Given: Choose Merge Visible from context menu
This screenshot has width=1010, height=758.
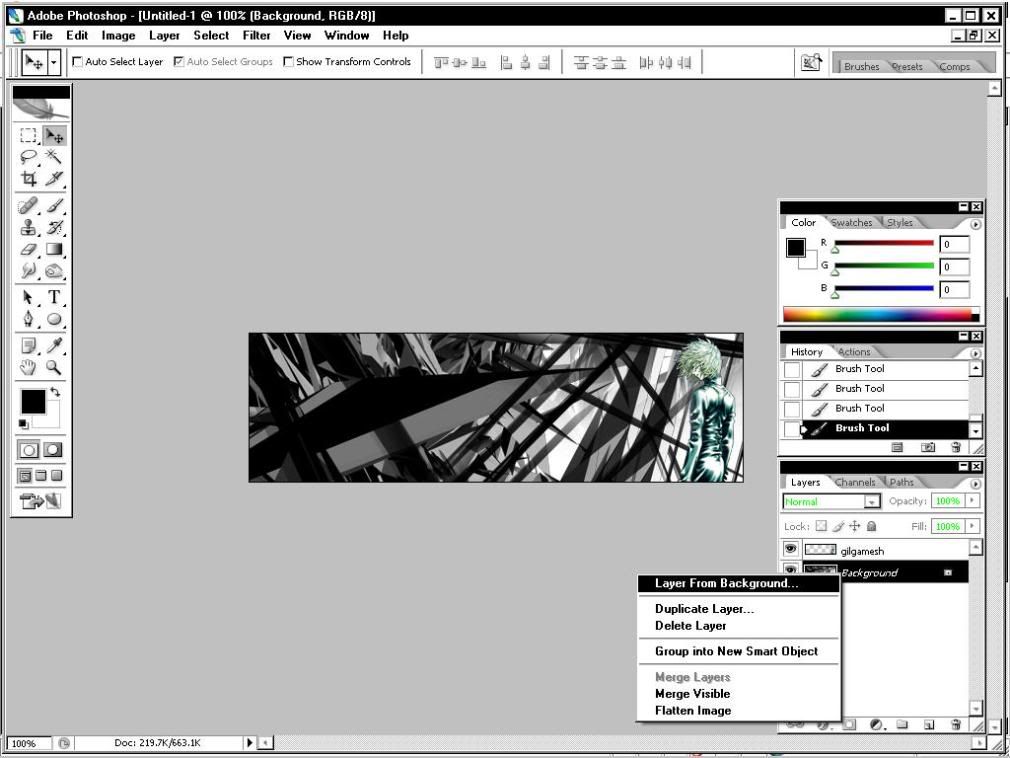Looking at the screenshot, I should [739, 694].
